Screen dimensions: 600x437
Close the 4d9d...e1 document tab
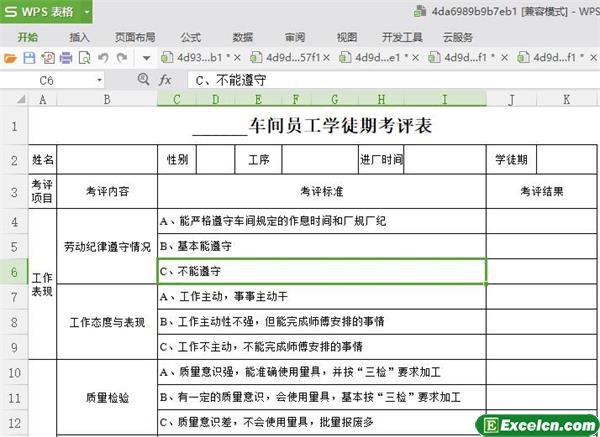click(x=416, y=58)
